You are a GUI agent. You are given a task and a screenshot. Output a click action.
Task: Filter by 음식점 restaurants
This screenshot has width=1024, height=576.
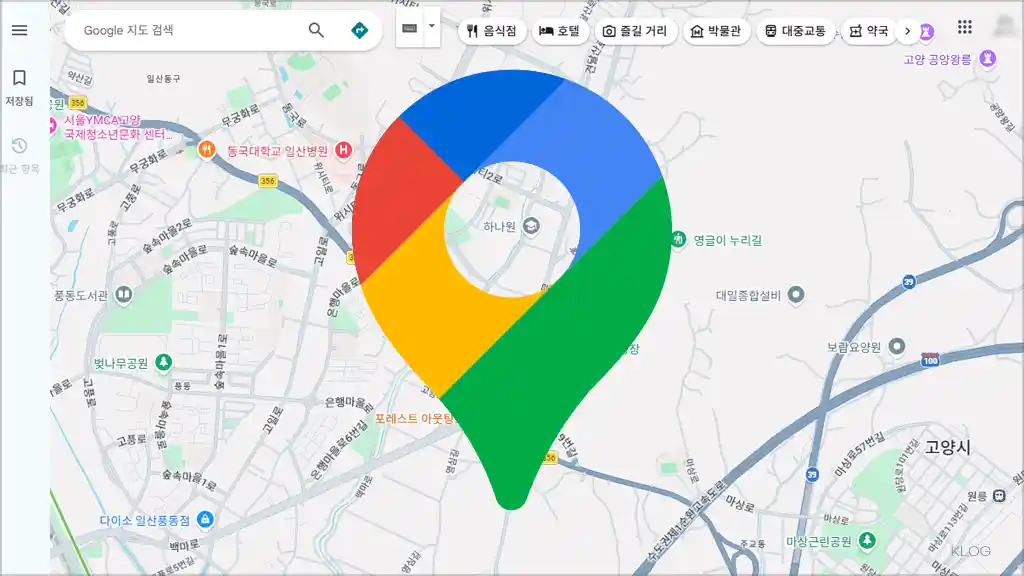(492, 31)
